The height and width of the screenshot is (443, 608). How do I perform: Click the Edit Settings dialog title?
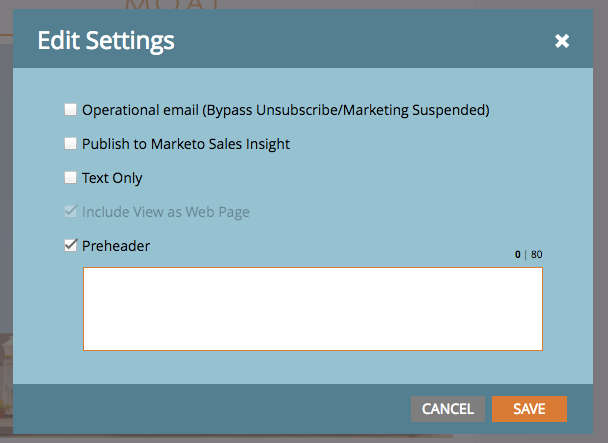coord(106,40)
